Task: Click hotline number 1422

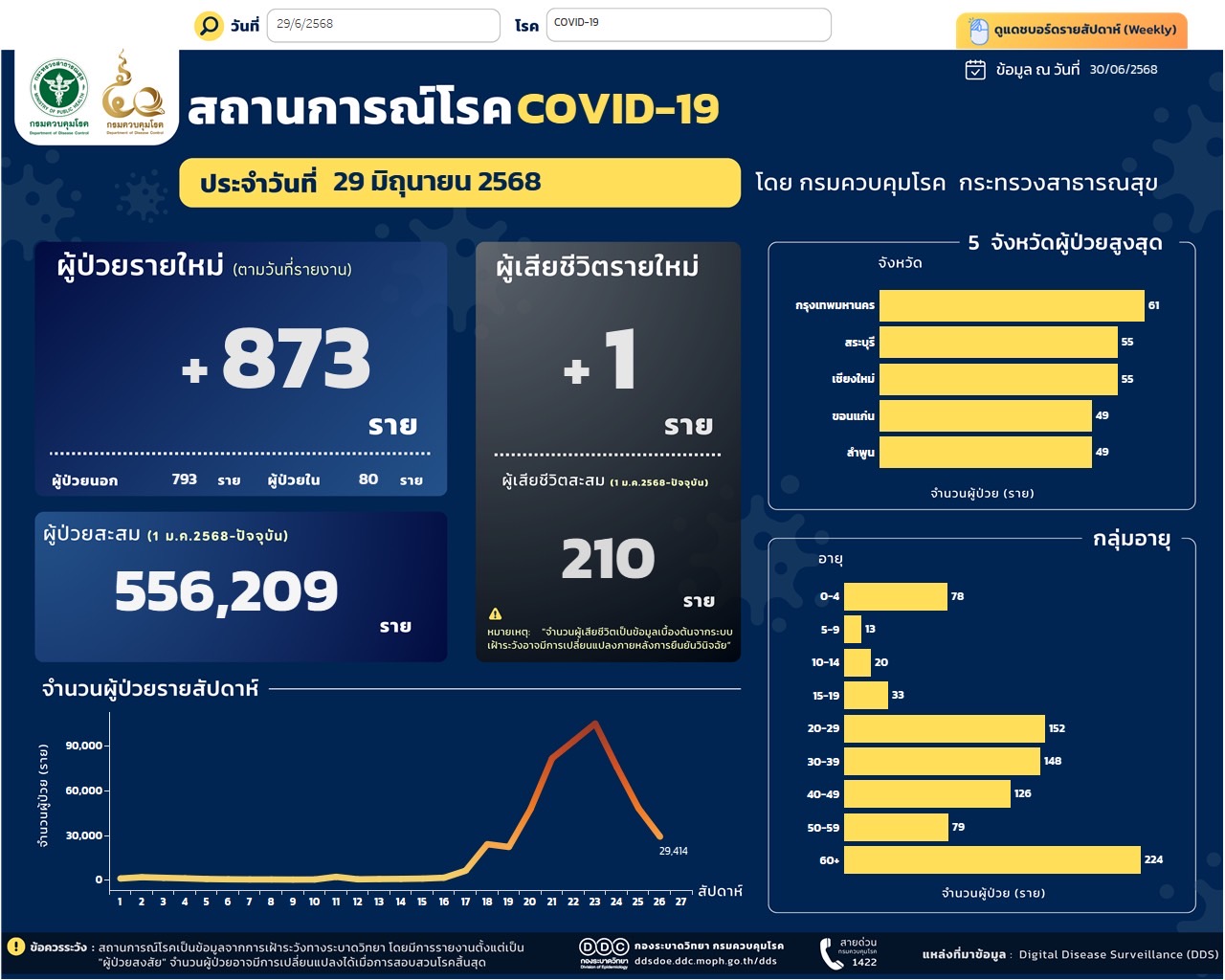Action: [x=864, y=962]
